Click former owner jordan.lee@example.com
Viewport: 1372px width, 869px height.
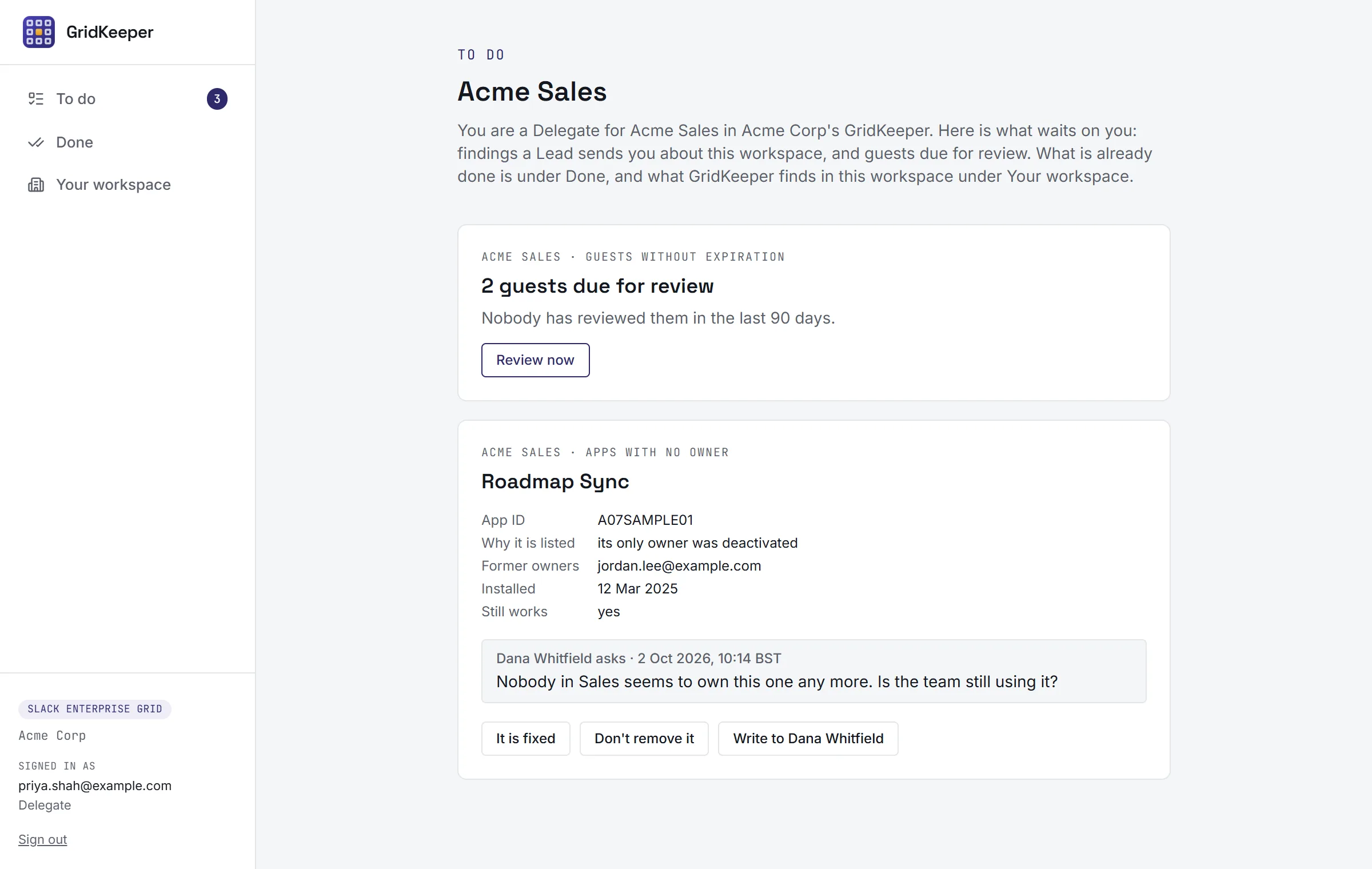tap(679, 566)
